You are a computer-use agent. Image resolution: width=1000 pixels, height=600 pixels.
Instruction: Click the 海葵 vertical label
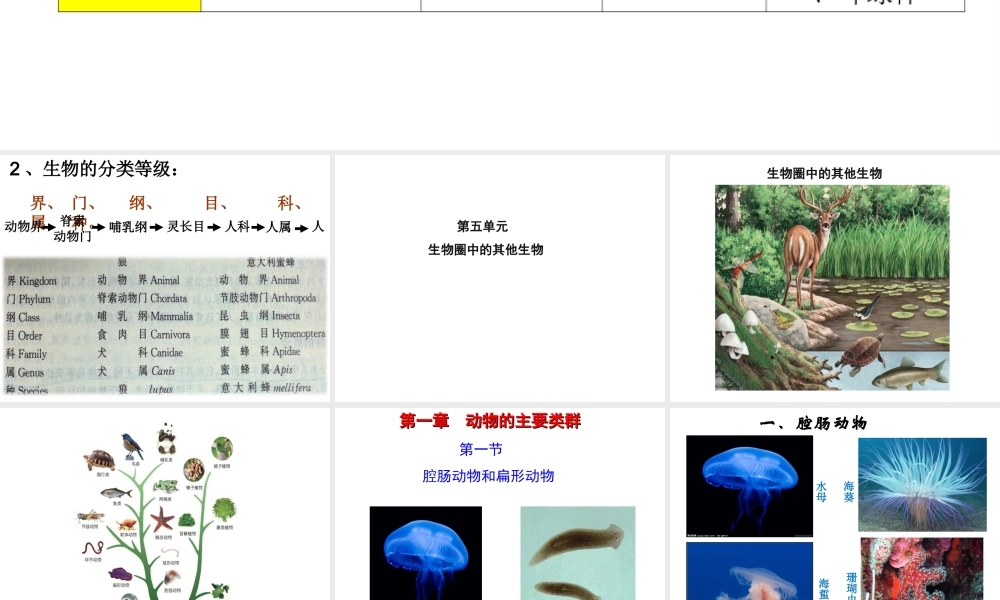[849, 492]
